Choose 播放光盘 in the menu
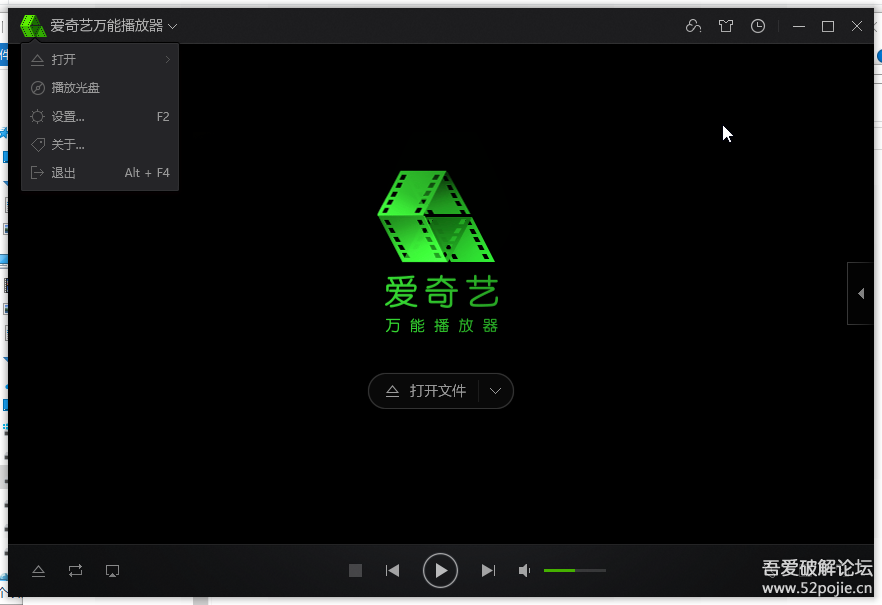The width and height of the screenshot is (882, 605). pos(76,88)
